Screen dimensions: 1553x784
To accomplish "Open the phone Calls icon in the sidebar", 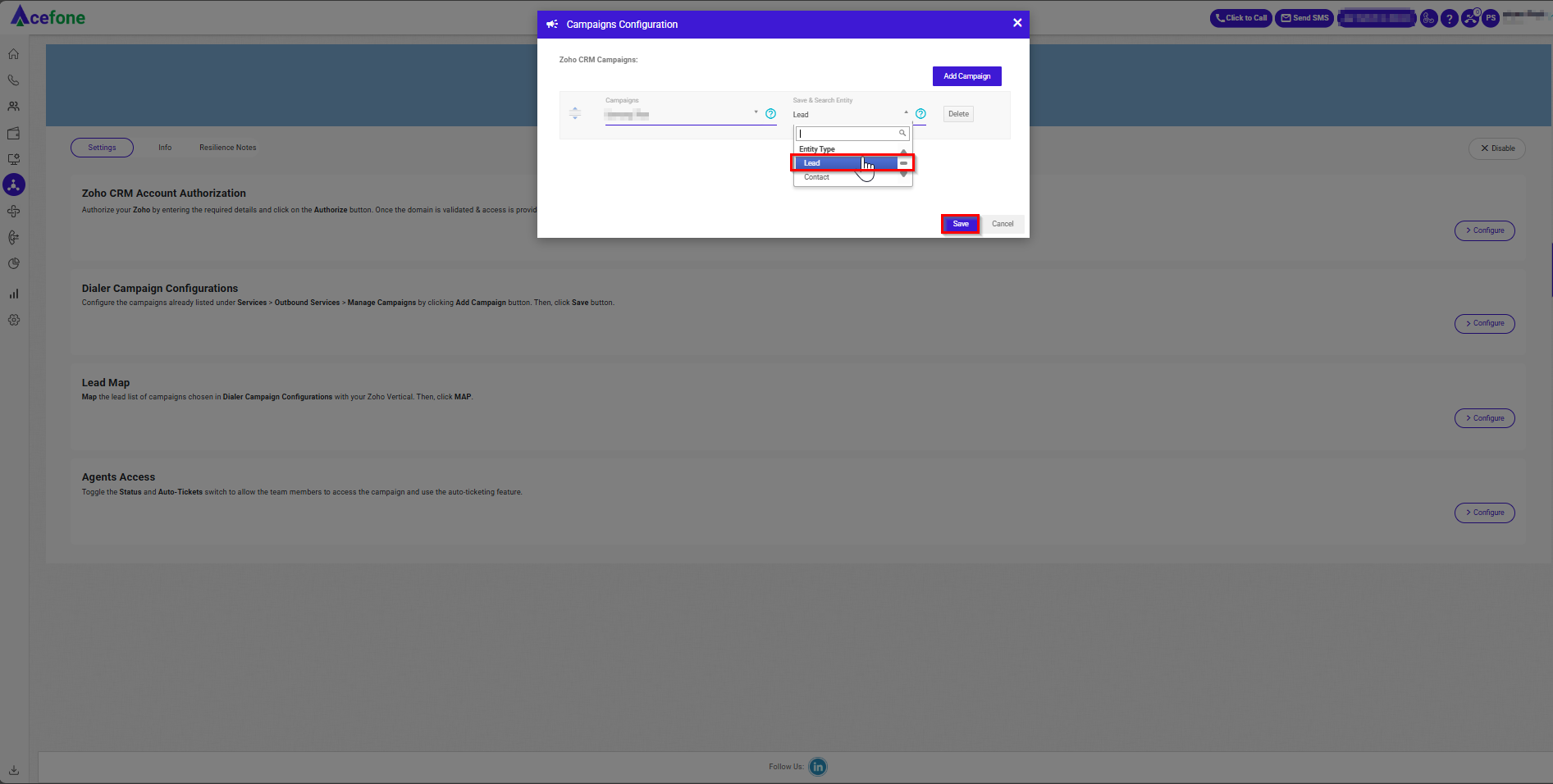I will [13, 80].
